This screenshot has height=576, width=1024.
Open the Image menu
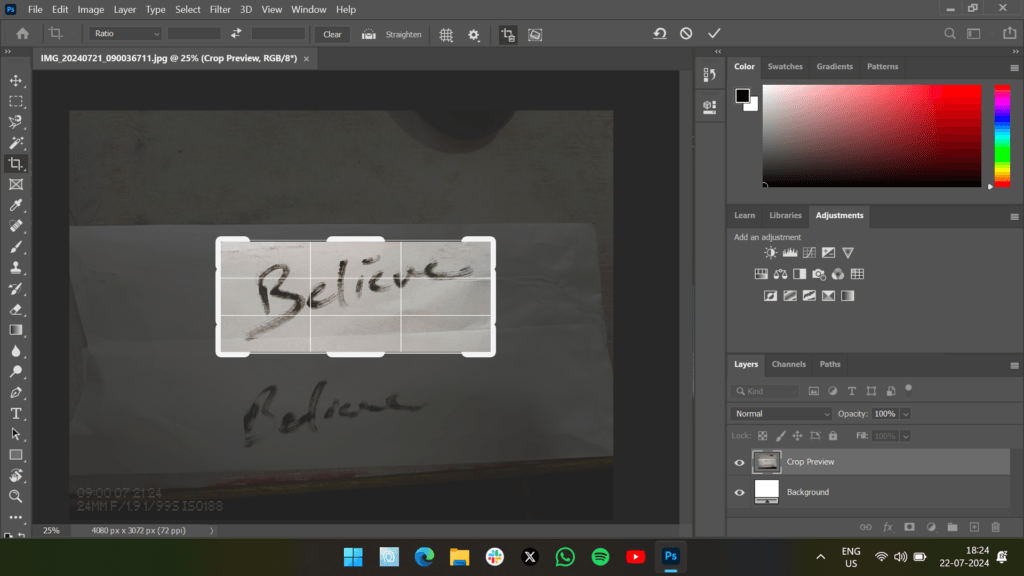tap(91, 9)
